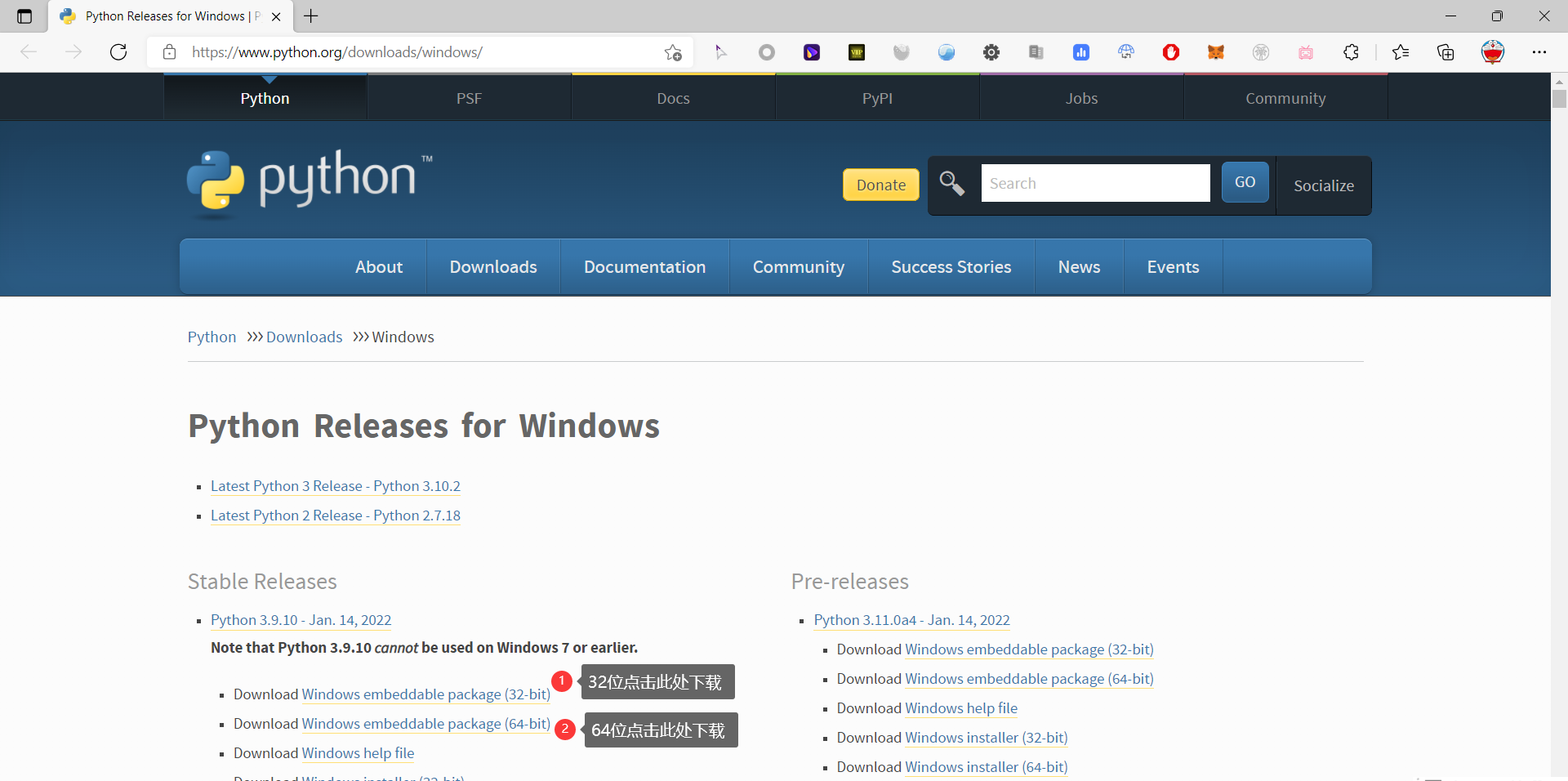
Task: Open the News navigation menu
Action: click(x=1080, y=267)
